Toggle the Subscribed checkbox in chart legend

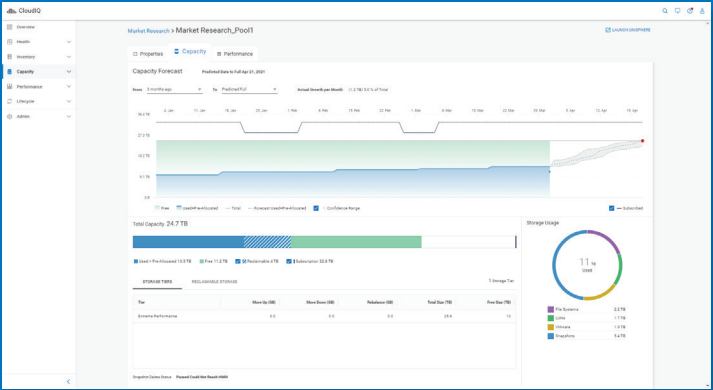pyautogui.click(x=612, y=208)
